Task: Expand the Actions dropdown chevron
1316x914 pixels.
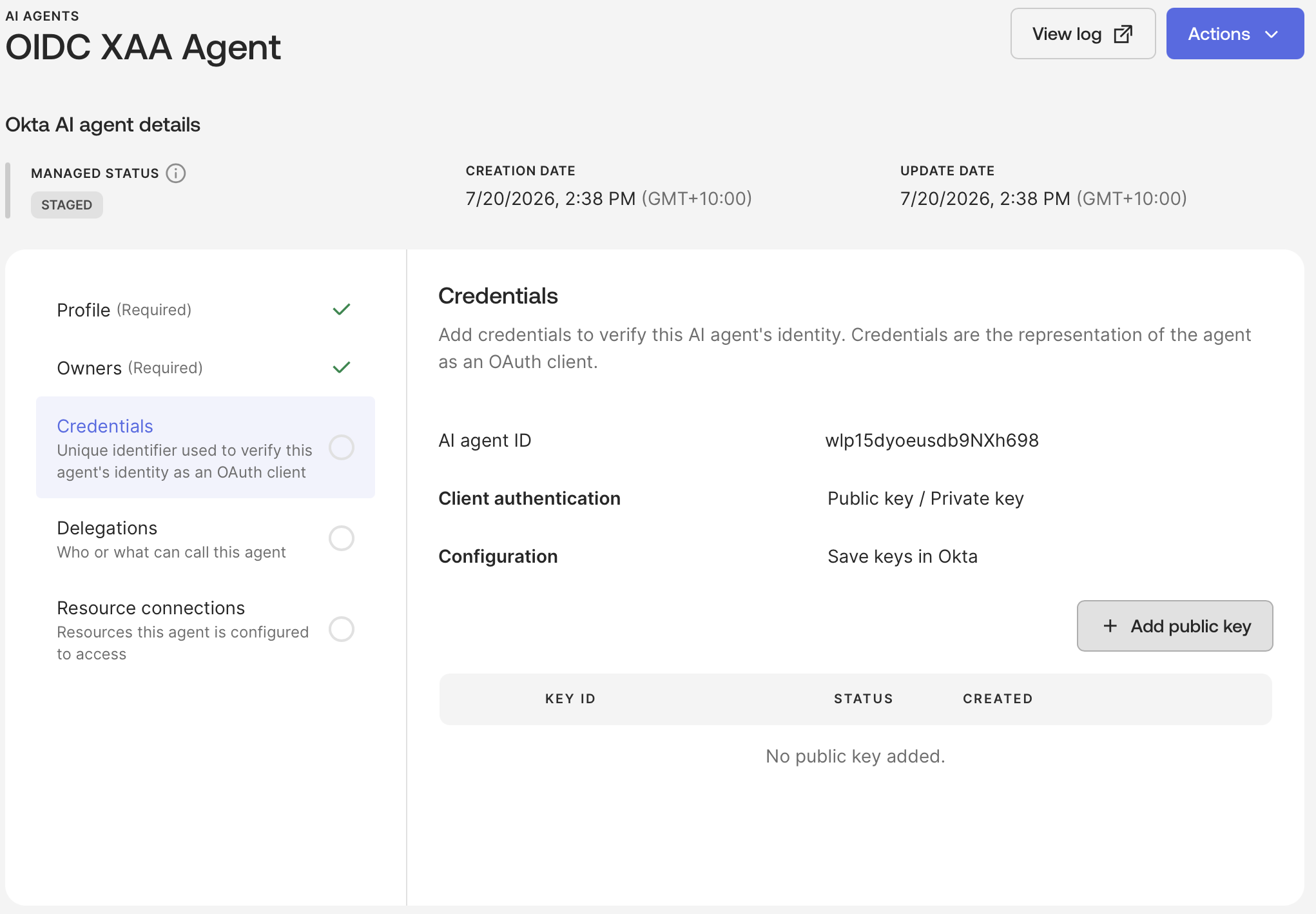Action: pyautogui.click(x=1272, y=34)
